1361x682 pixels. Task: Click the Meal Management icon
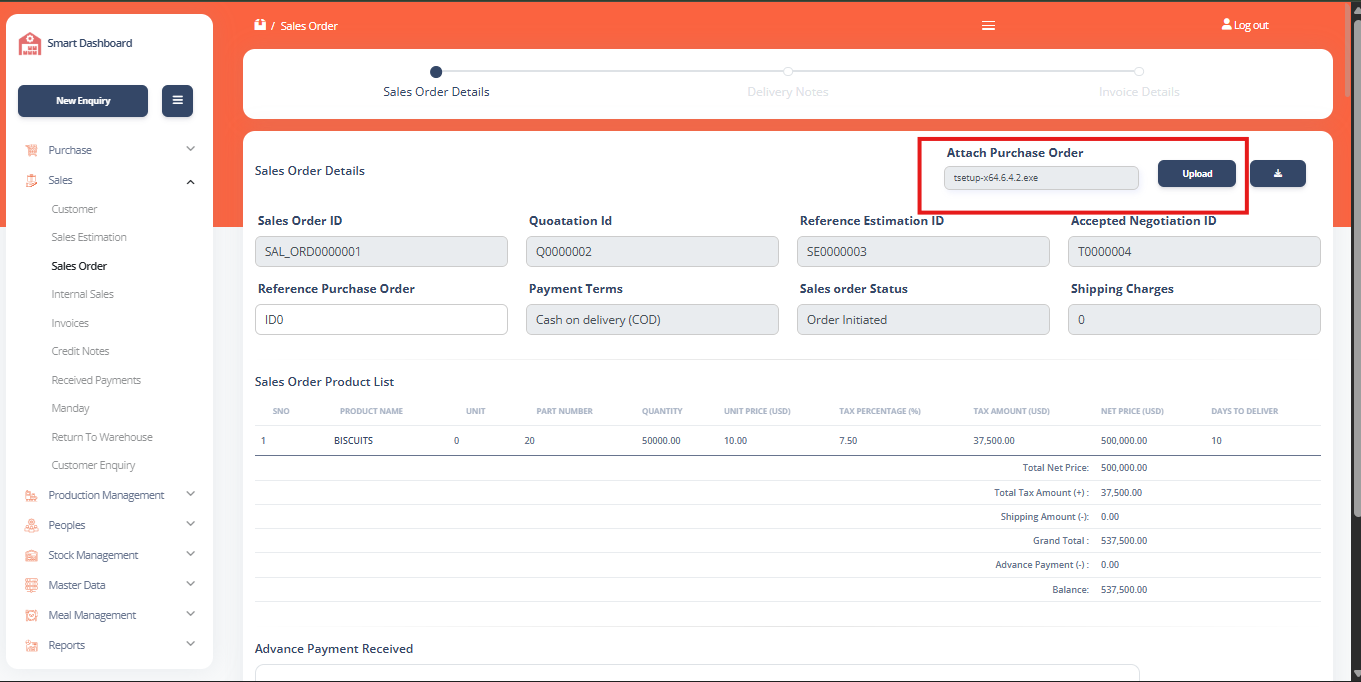31,615
